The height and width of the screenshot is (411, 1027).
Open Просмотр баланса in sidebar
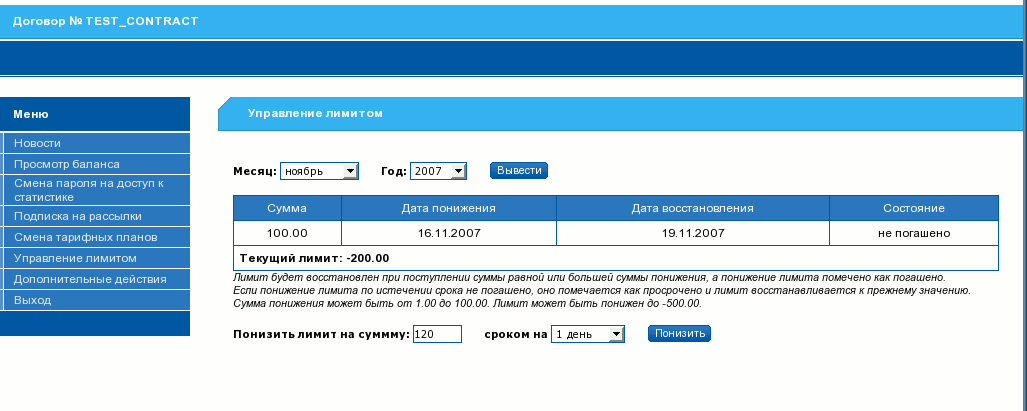(67, 164)
